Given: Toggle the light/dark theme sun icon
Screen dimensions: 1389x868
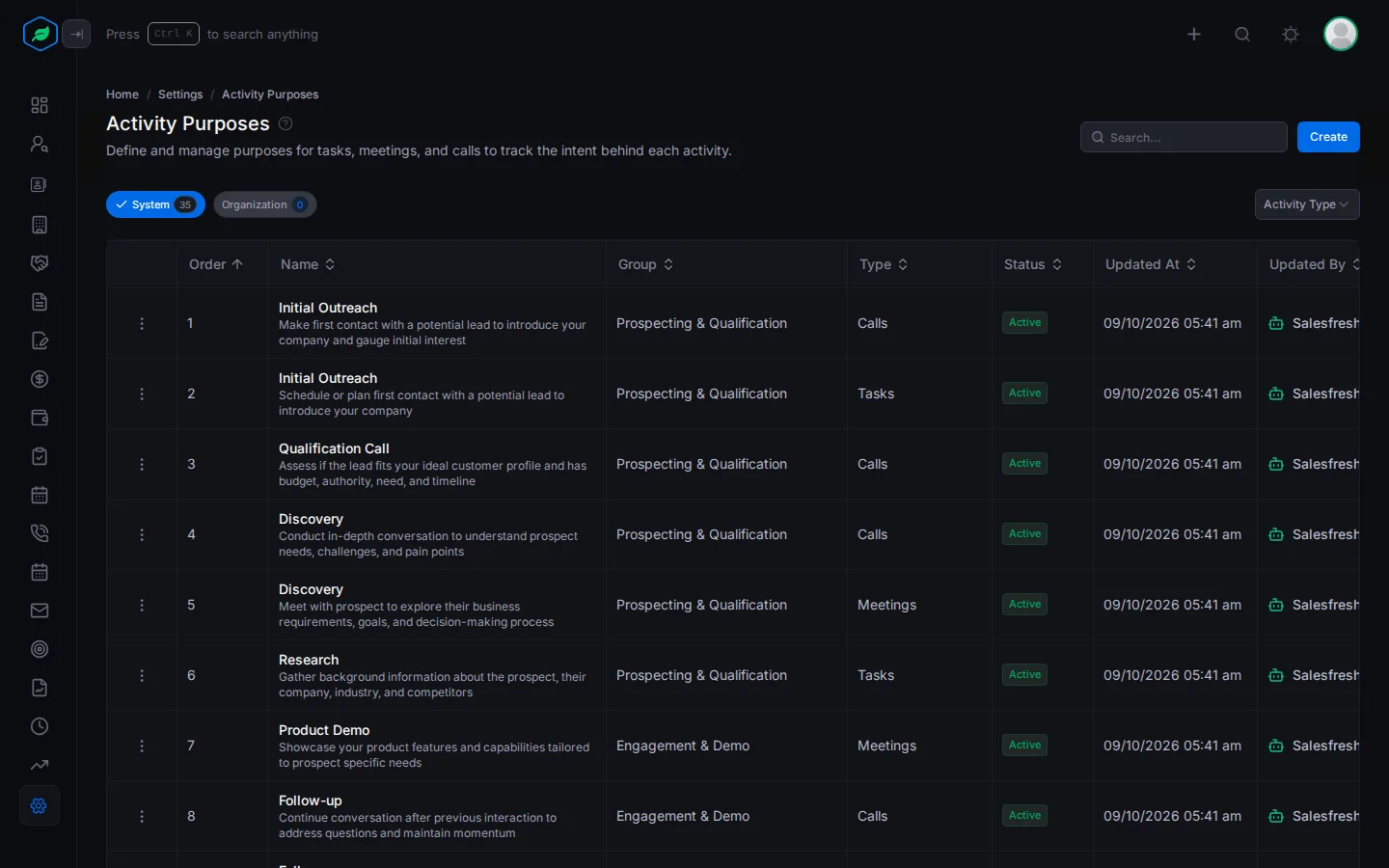Looking at the screenshot, I should [x=1291, y=34].
